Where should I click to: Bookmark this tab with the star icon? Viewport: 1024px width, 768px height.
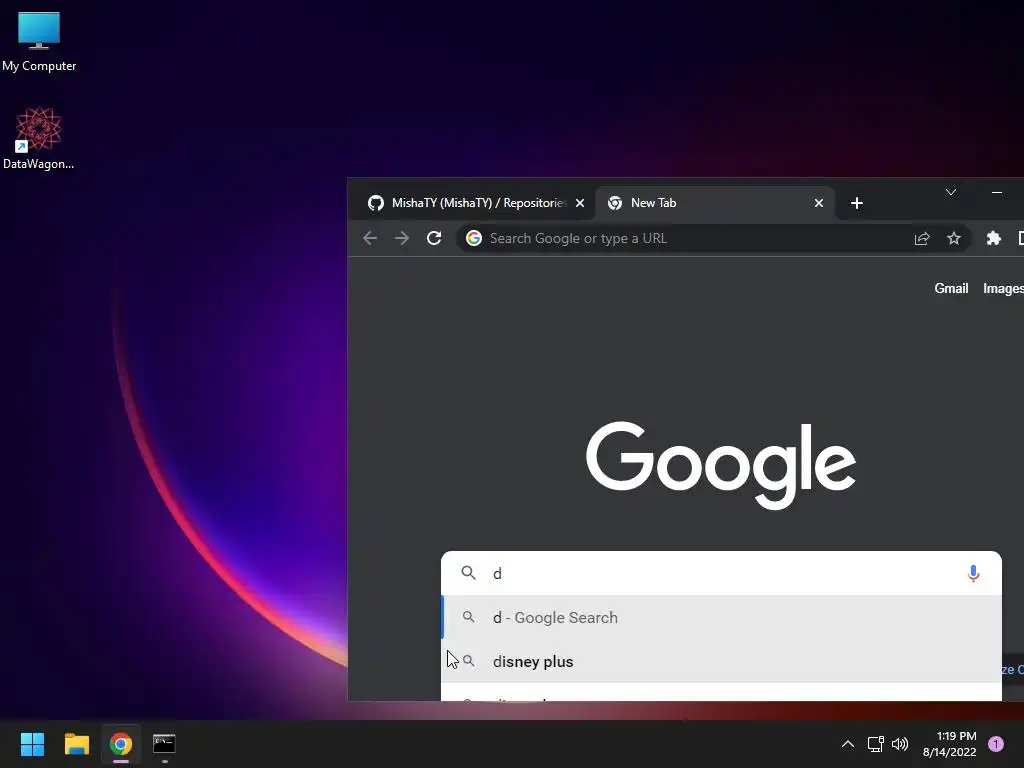coord(953,238)
